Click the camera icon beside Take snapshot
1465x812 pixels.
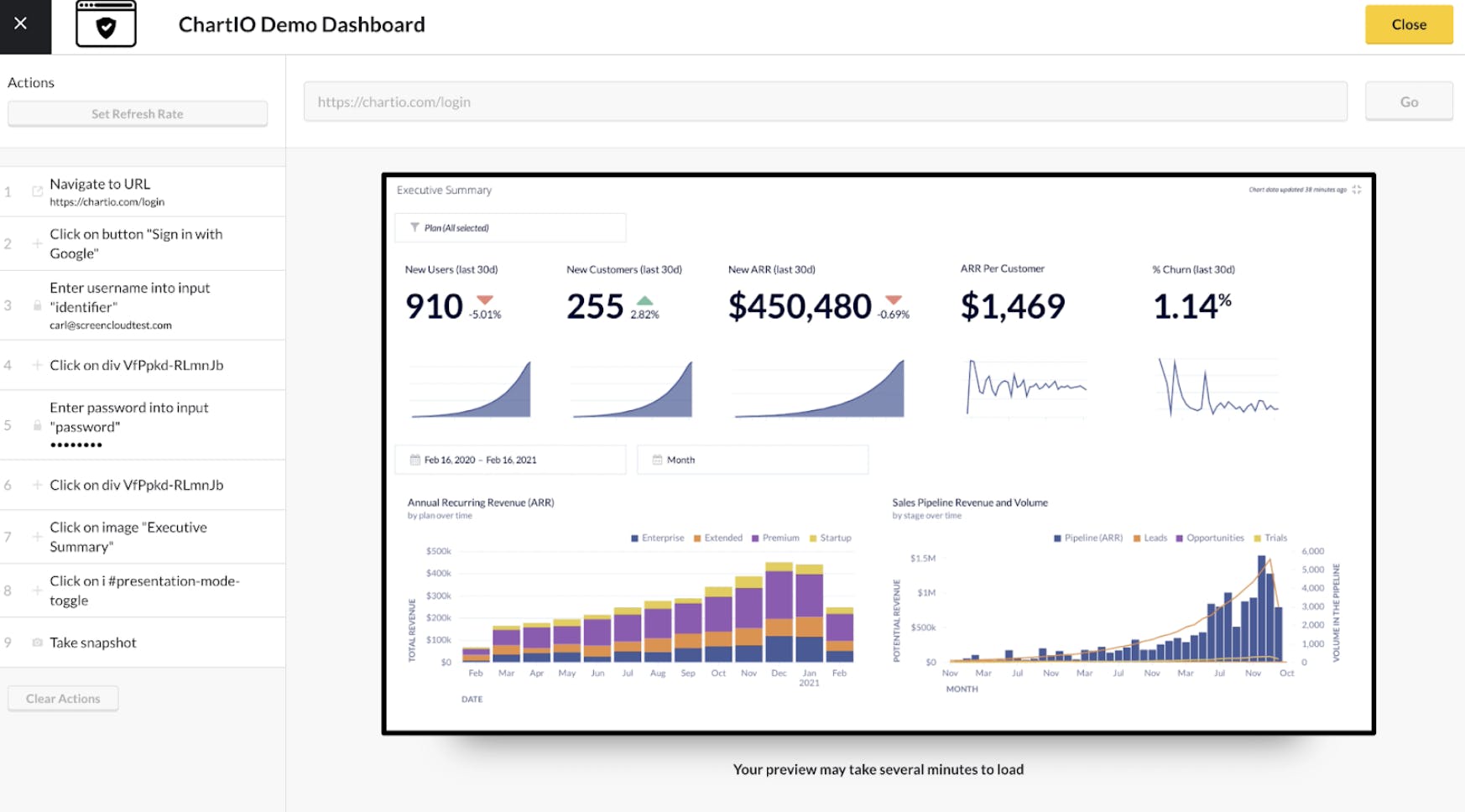(x=37, y=643)
